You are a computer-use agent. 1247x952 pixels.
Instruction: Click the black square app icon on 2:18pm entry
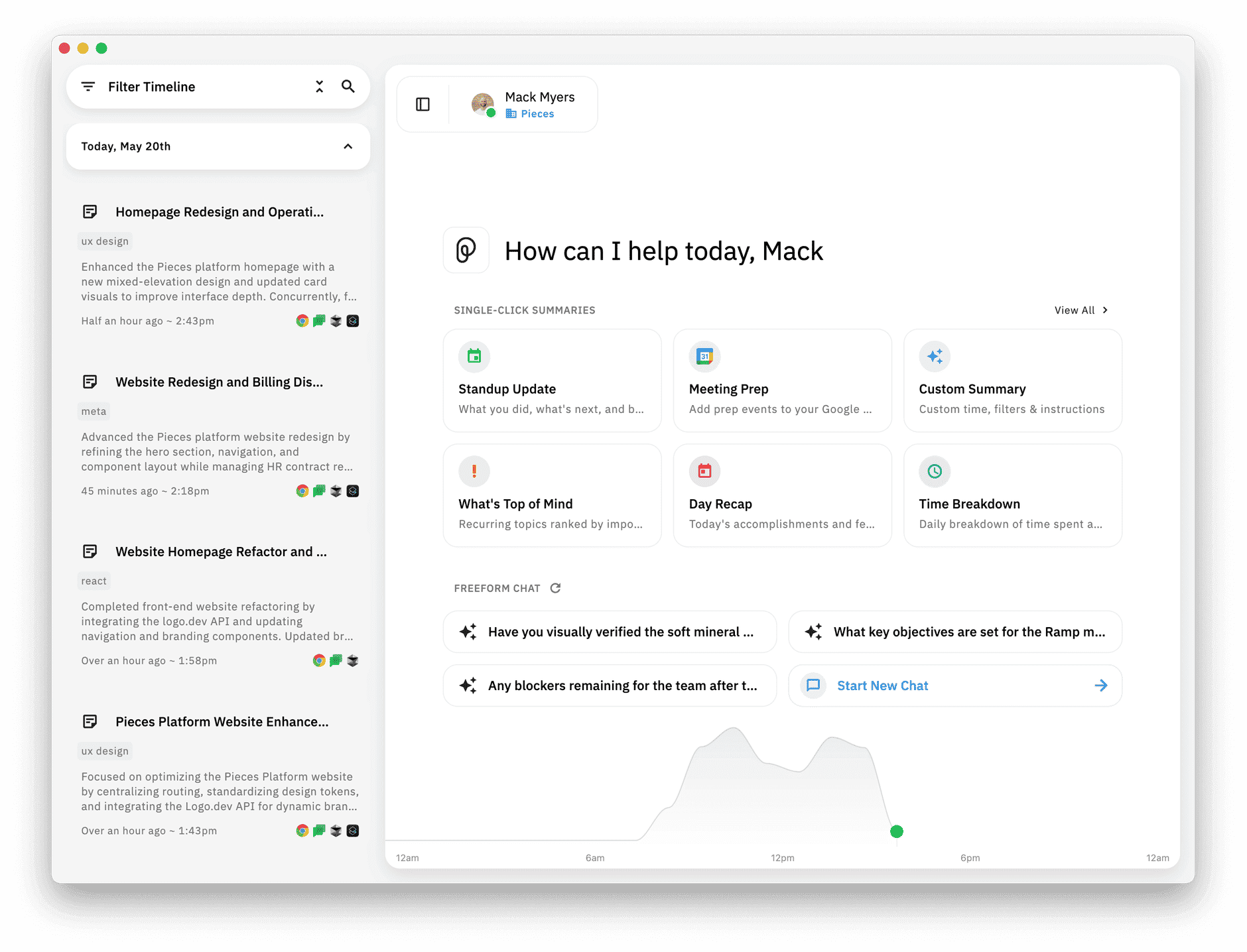pos(353,491)
